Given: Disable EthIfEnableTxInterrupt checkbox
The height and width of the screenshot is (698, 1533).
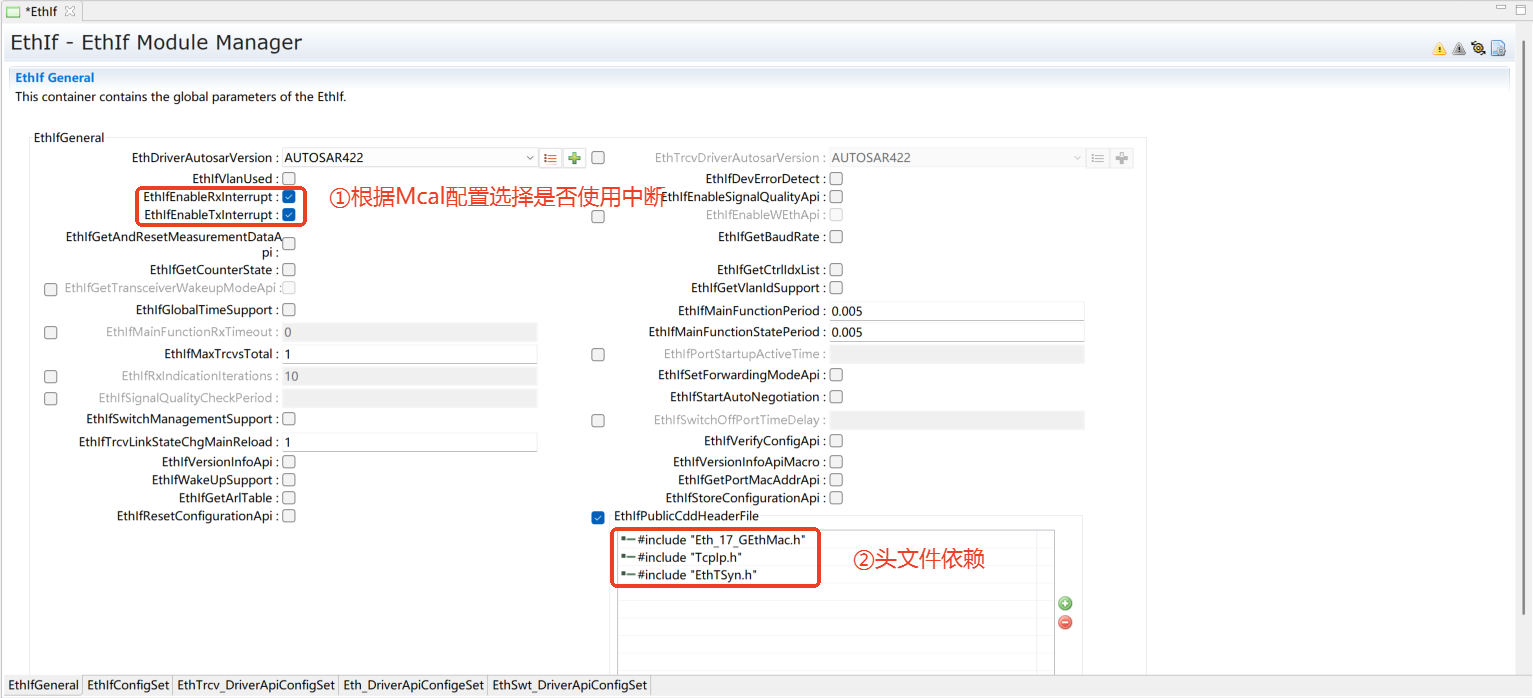Looking at the screenshot, I should point(288,215).
